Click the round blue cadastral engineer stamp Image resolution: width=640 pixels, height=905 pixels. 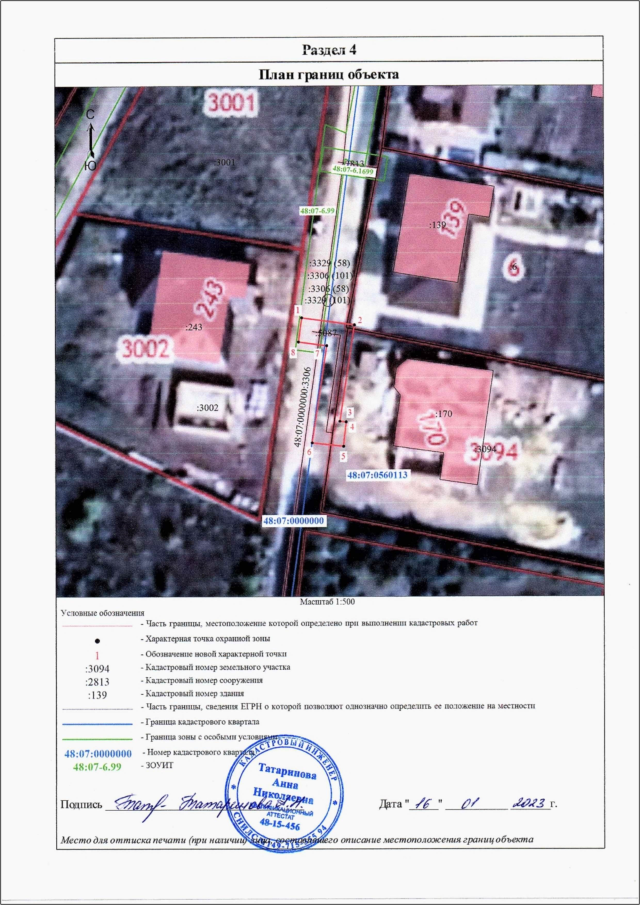[x=286, y=795]
